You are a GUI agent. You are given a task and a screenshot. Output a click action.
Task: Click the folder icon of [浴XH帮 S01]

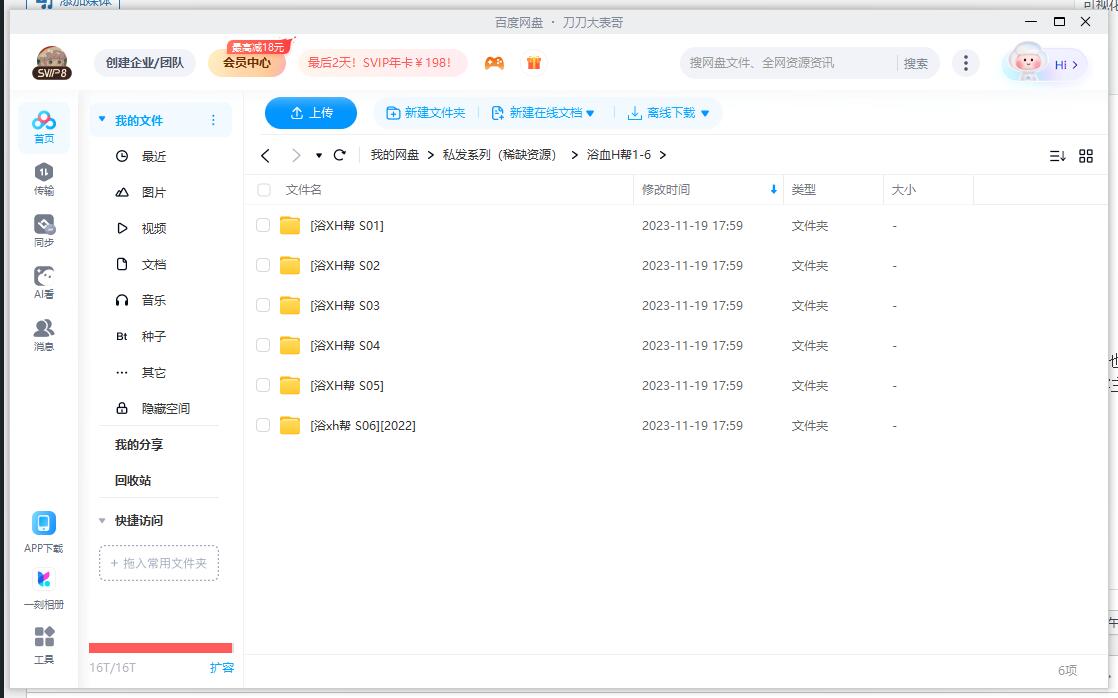(289, 226)
